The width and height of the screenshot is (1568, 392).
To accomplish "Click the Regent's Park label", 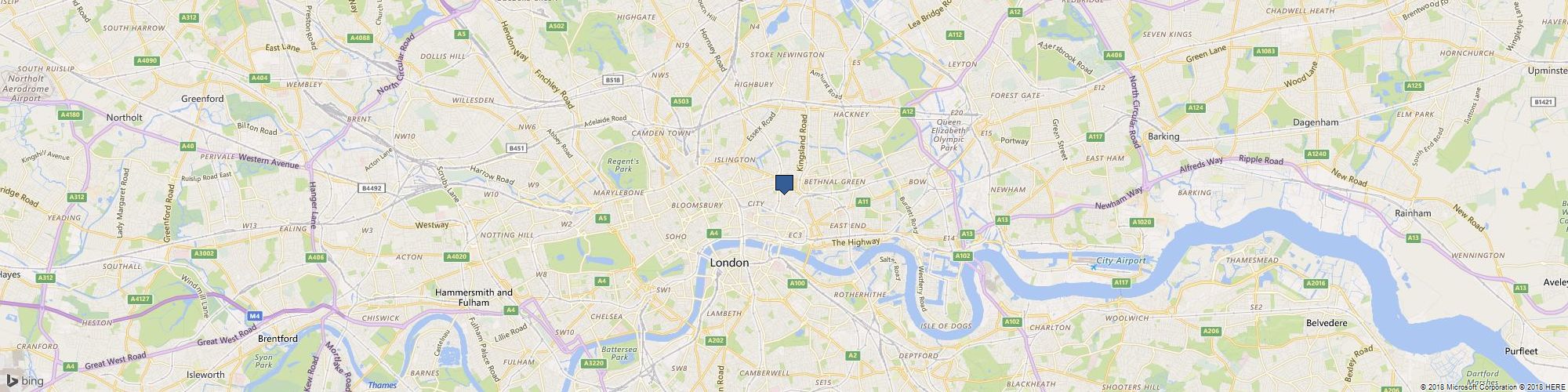I will pos(624,165).
